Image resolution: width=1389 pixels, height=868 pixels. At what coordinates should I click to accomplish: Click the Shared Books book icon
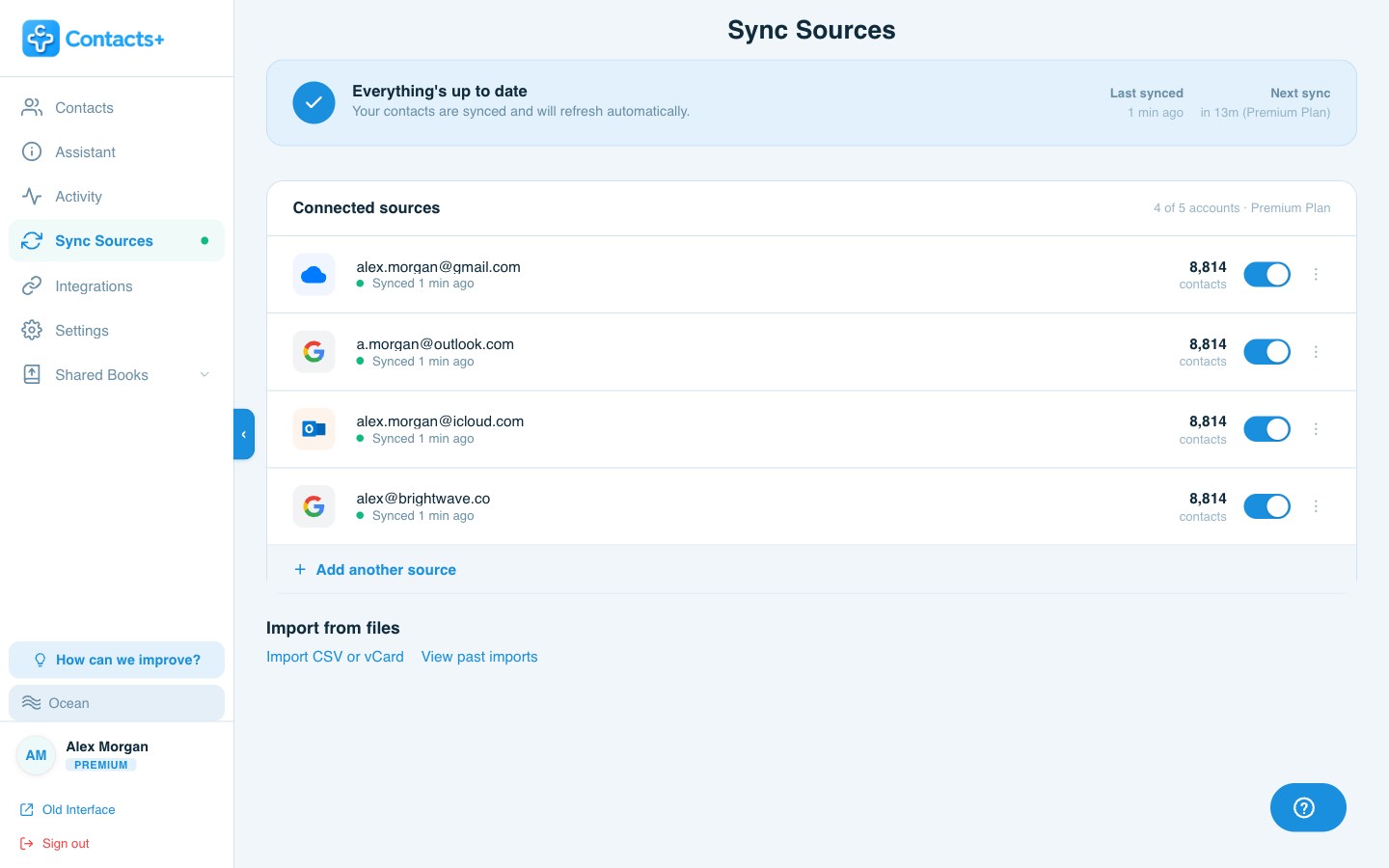coord(32,374)
